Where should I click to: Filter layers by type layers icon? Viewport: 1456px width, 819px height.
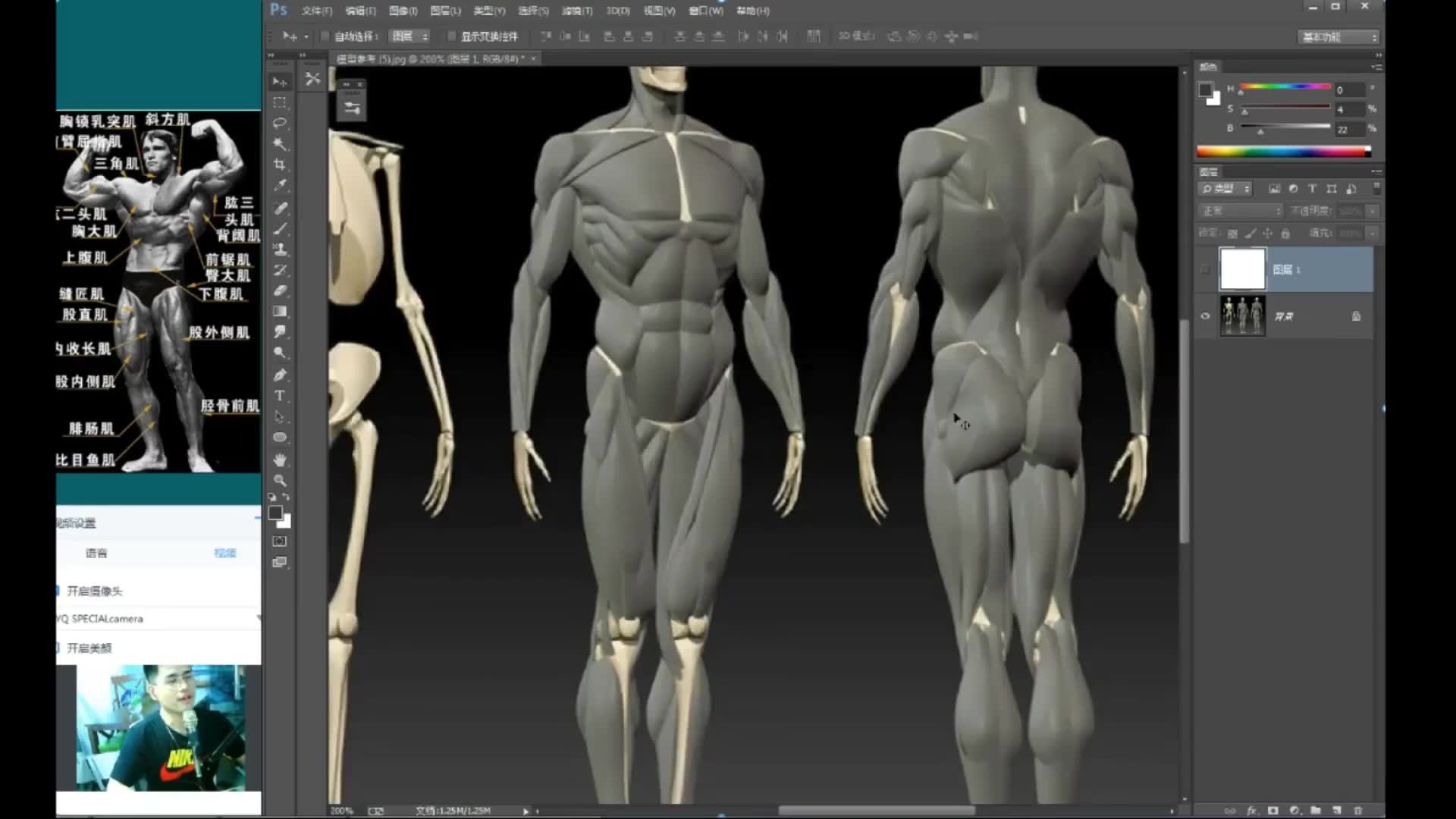point(1312,189)
